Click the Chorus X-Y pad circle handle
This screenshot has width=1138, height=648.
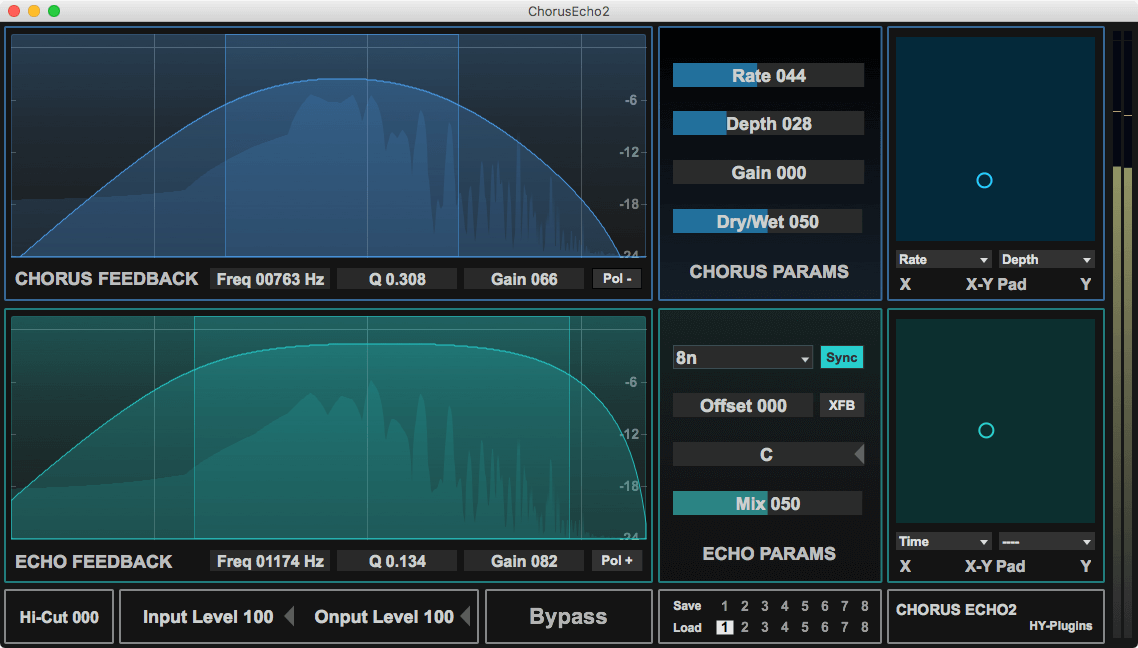coord(984,180)
